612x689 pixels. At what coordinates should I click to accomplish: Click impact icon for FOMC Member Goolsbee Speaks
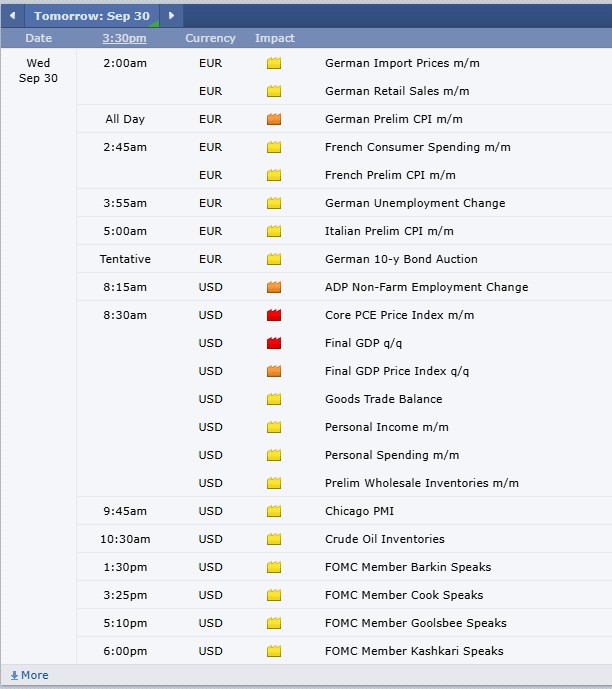pos(274,623)
